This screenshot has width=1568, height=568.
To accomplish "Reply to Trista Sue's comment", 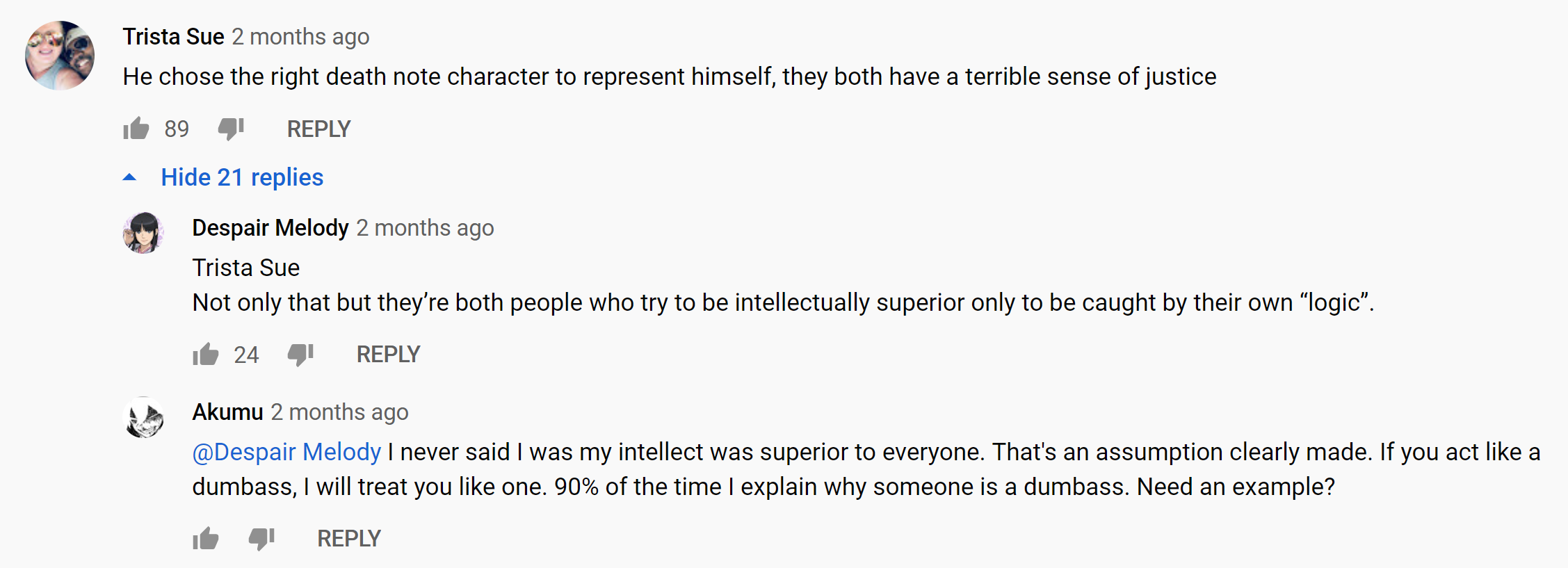I will tap(318, 129).
